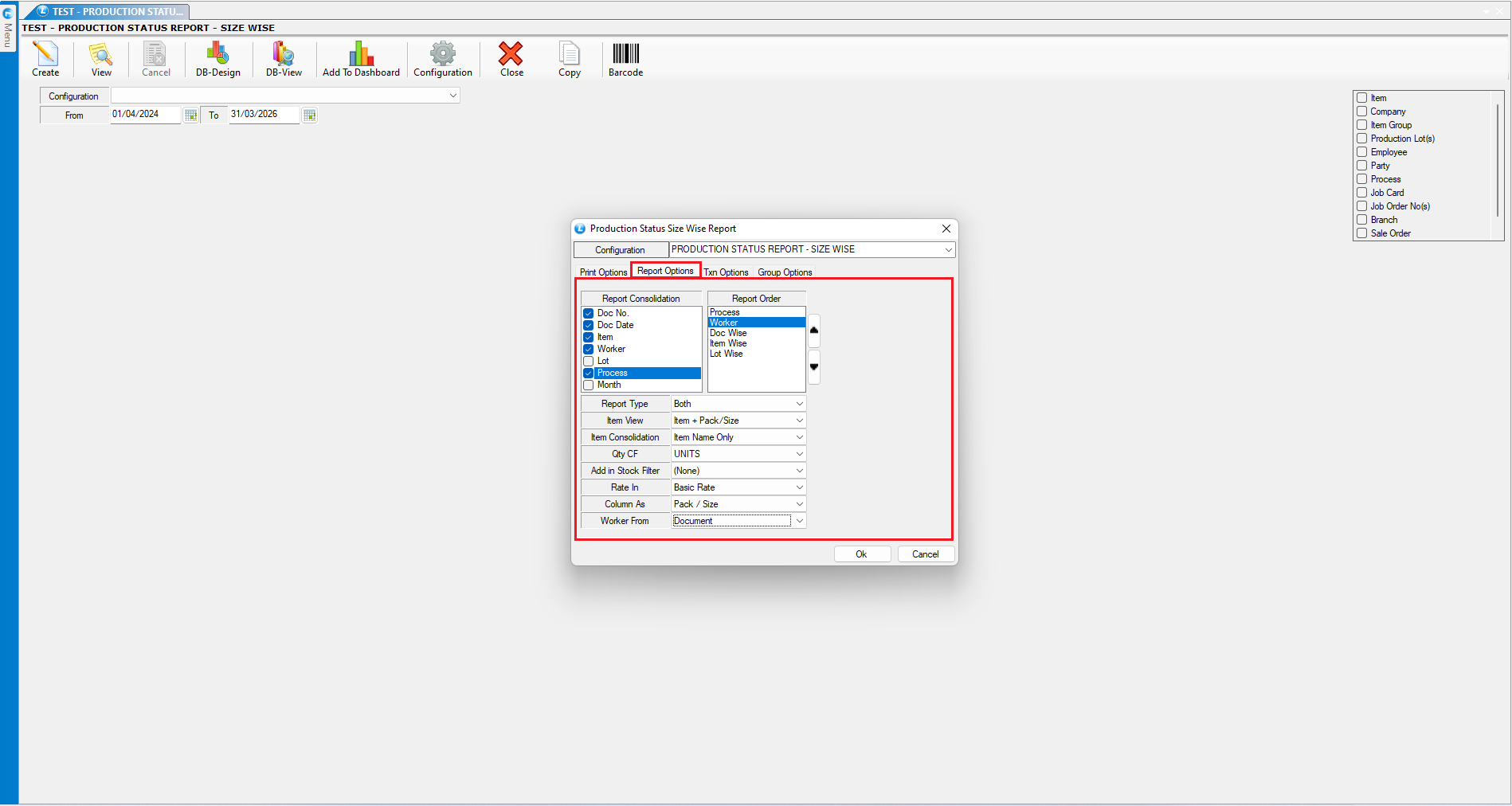Open the Configuration gear icon
The width and height of the screenshot is (1512, 806).
(442, 54)
